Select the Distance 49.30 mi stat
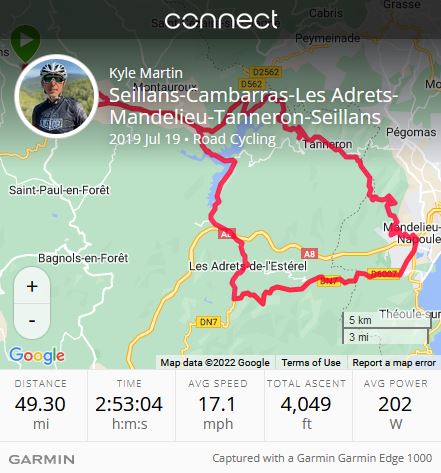This screenshot has height=473, width=441. [x=41, y=405]
